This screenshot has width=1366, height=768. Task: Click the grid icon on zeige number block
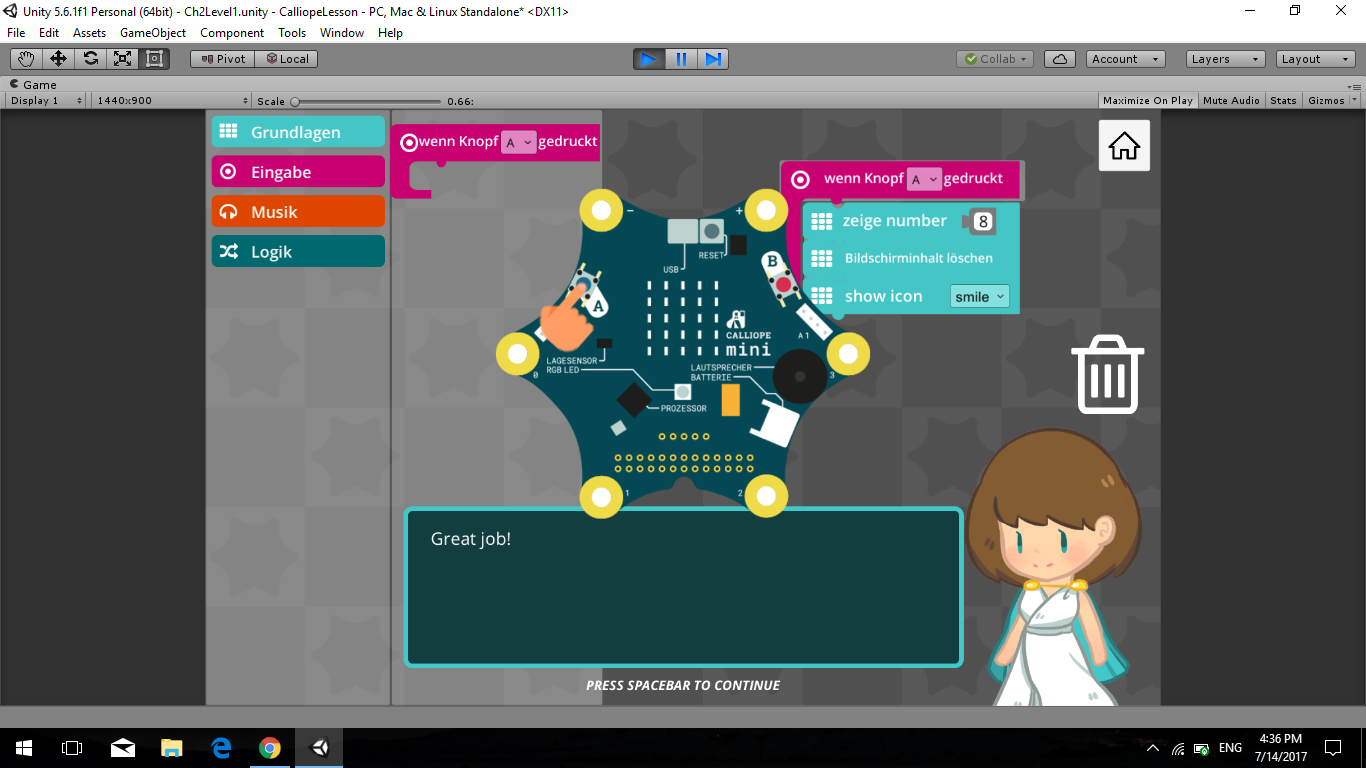pyautogui.click(x=821, y=221)
